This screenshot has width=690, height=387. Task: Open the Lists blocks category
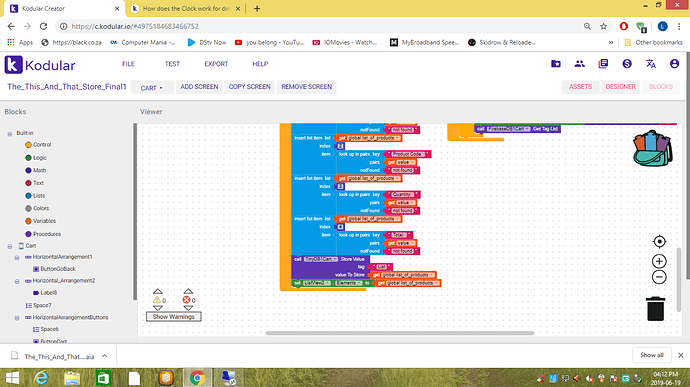tap(35, 195)
